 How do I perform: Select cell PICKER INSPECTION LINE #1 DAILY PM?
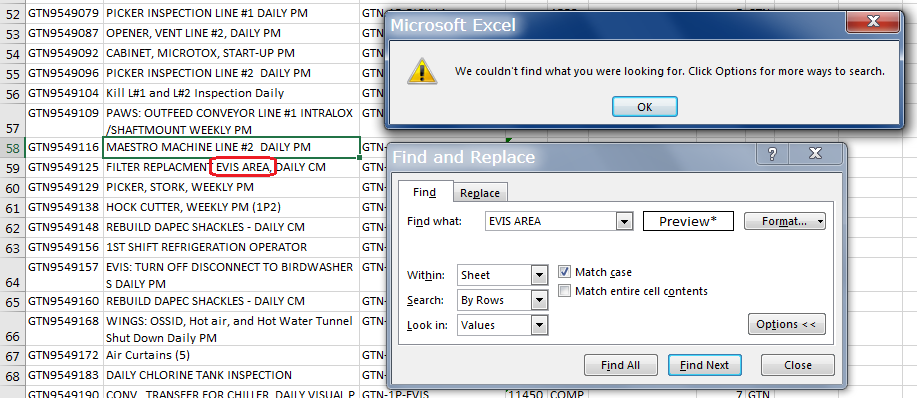coord(231,13)
